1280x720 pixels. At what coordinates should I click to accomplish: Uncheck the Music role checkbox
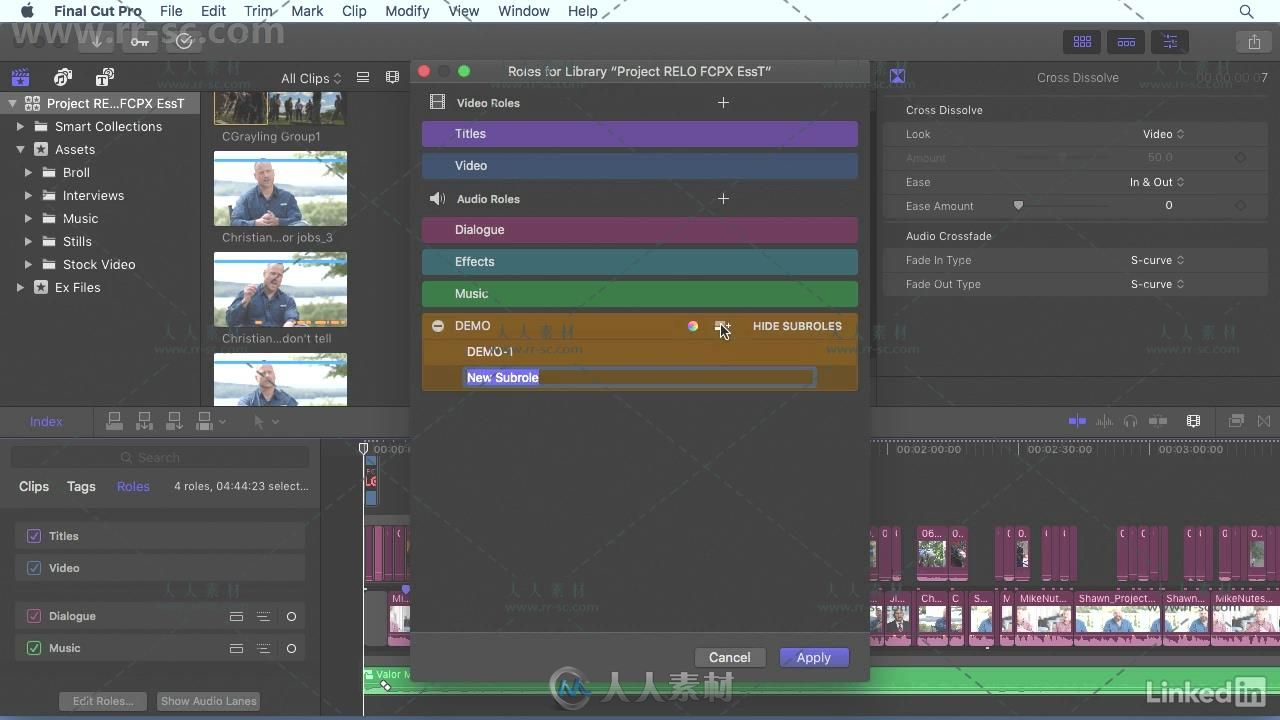click(34, 648)
